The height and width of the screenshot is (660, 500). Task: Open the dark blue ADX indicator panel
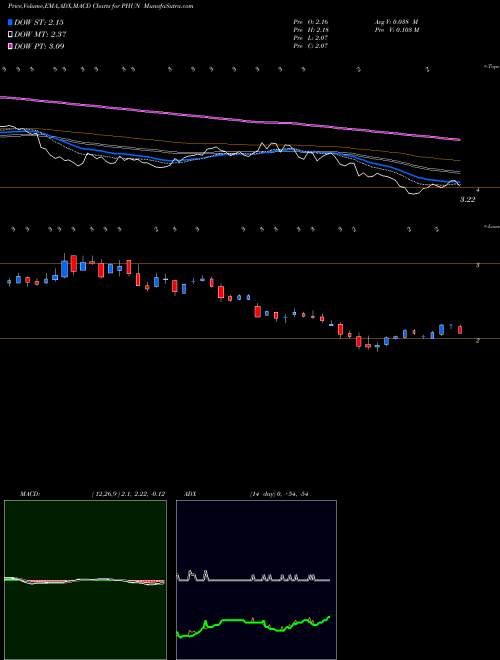point(256,580)
